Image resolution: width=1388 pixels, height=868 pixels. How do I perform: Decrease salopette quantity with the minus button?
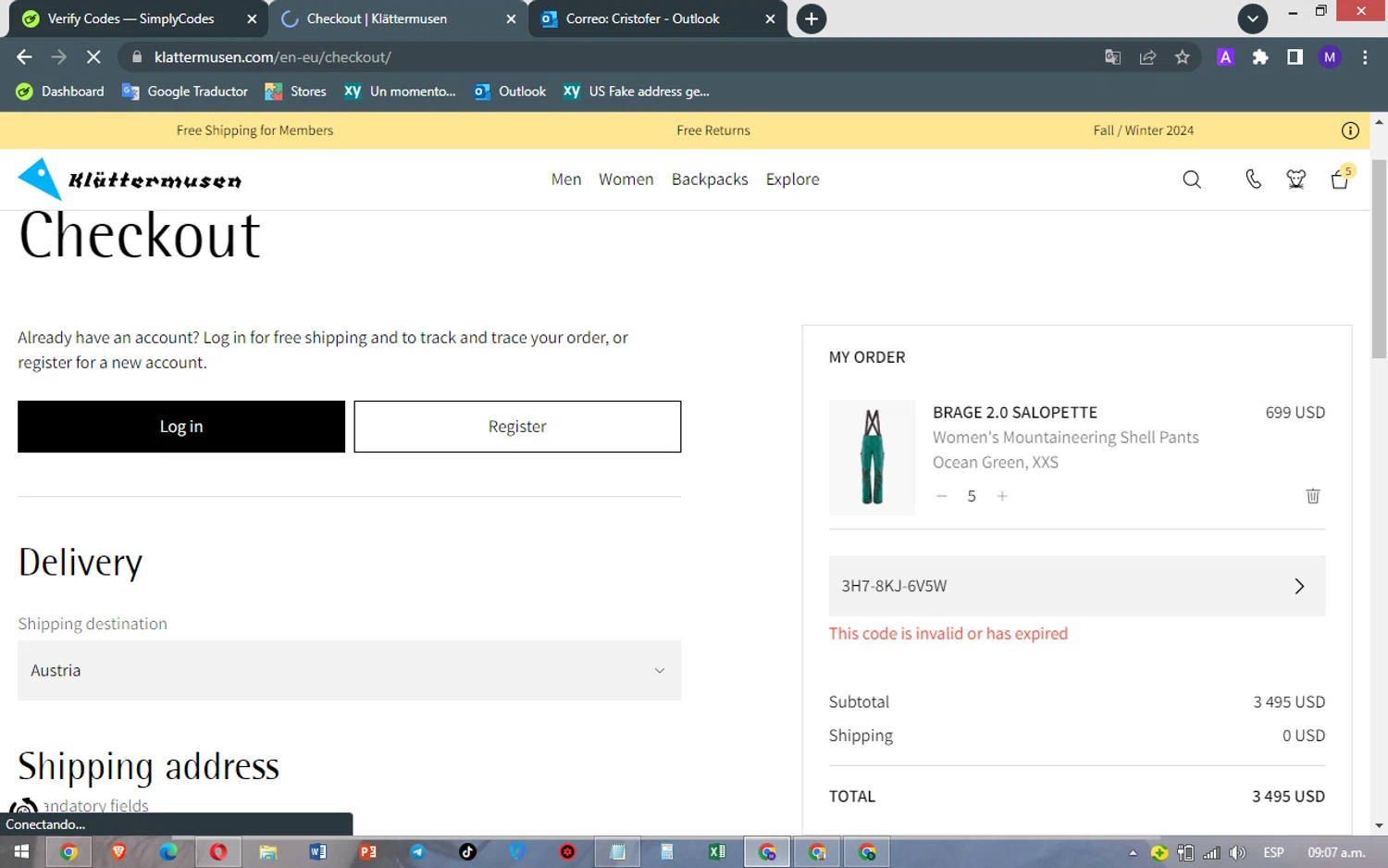tap(941, 496)
